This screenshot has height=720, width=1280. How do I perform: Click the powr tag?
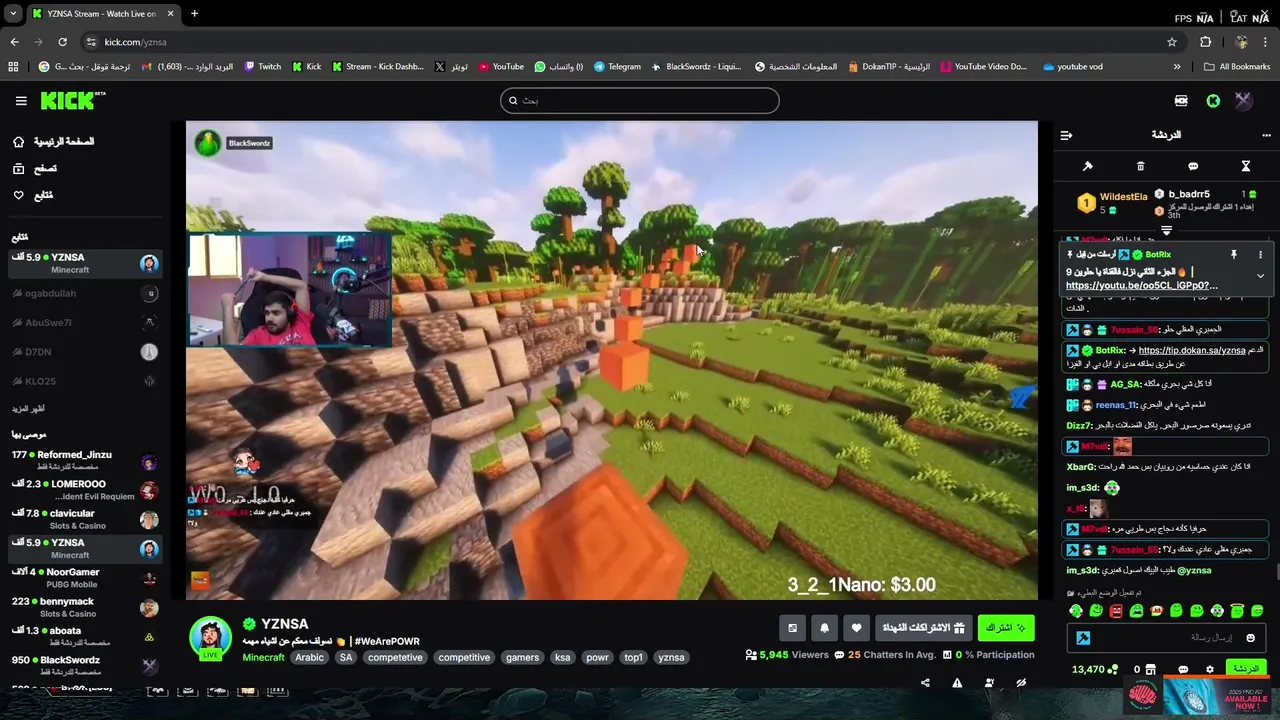pyautogui.click(x=597, y=657)
